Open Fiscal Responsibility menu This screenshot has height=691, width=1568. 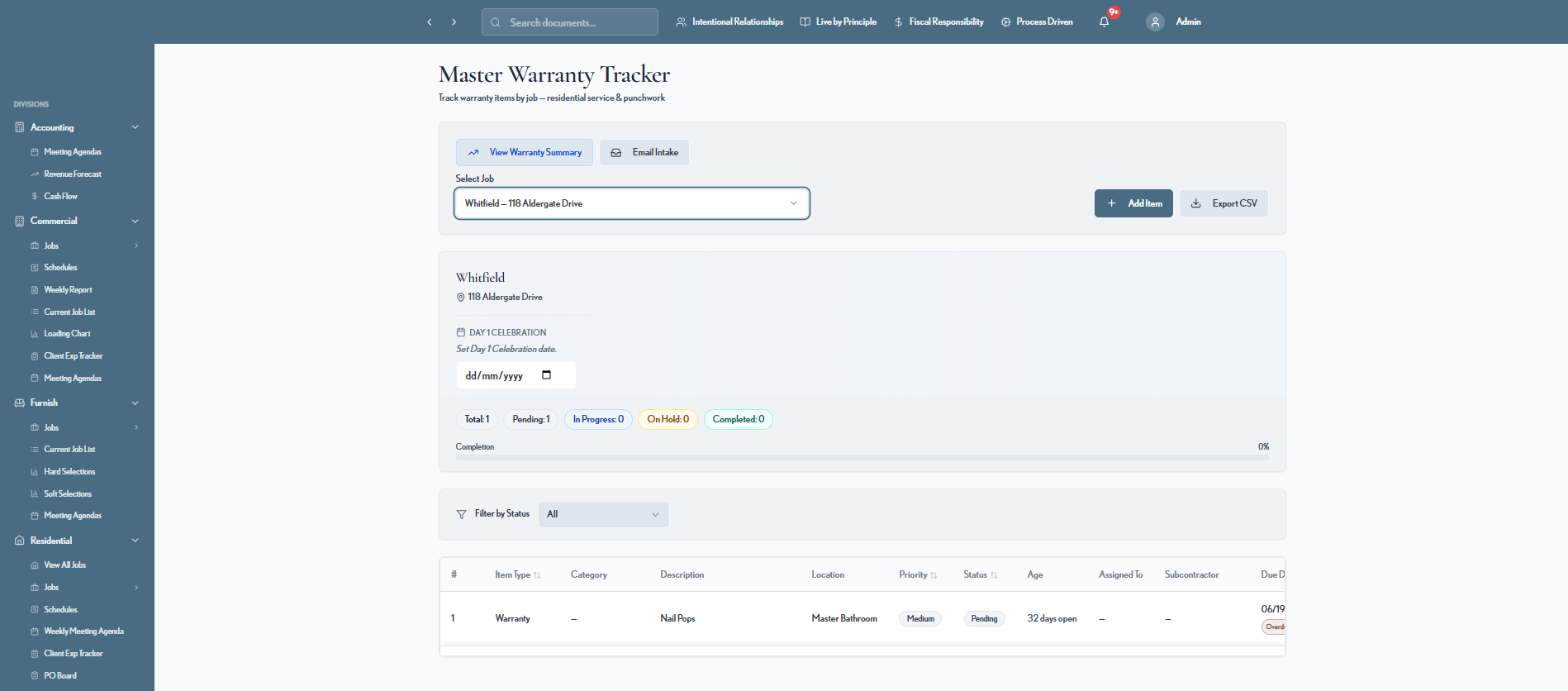pos(938,22)
